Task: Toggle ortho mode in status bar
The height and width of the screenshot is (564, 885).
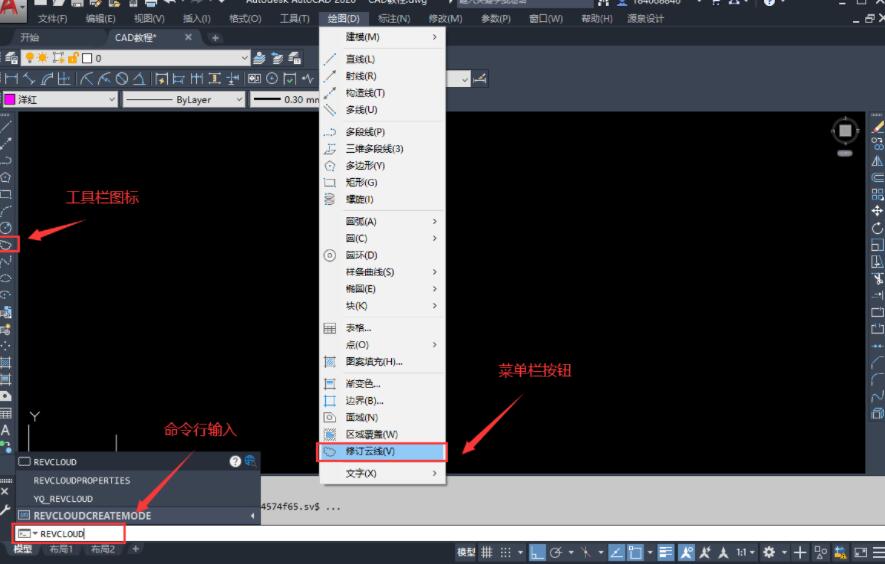Action: (537, 552)
